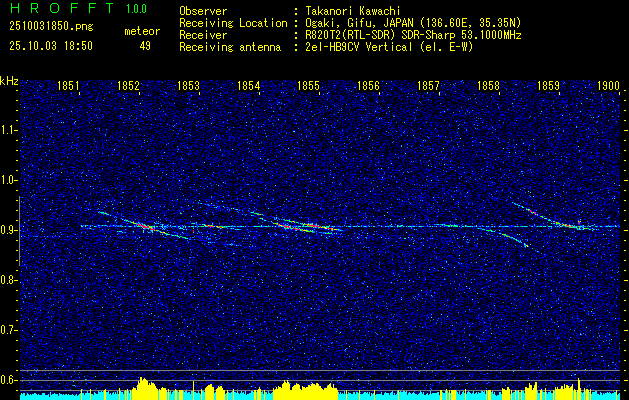This screenshot has height=400, width=629.
Task: Click the meteor label
Action: [x=142, y=31]
